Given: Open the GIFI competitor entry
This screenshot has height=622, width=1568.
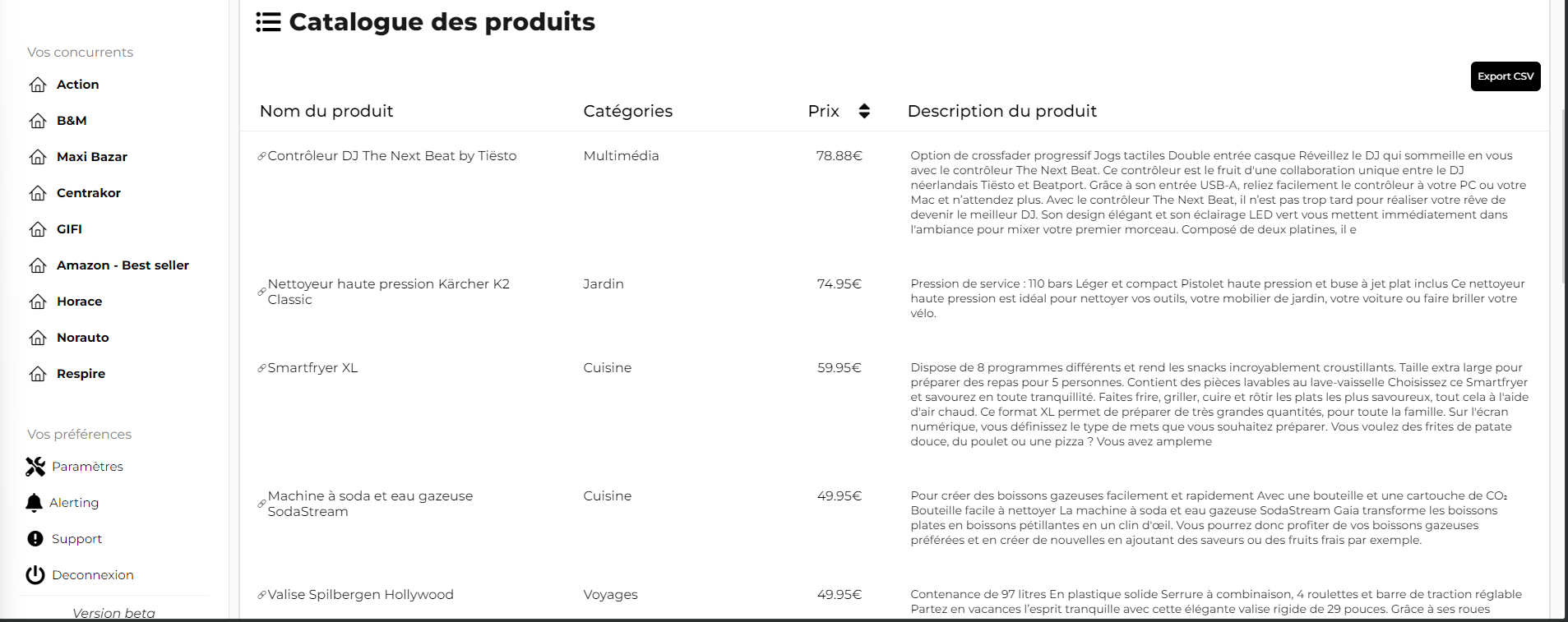Looking at the screenshot, I should [69, 229].
